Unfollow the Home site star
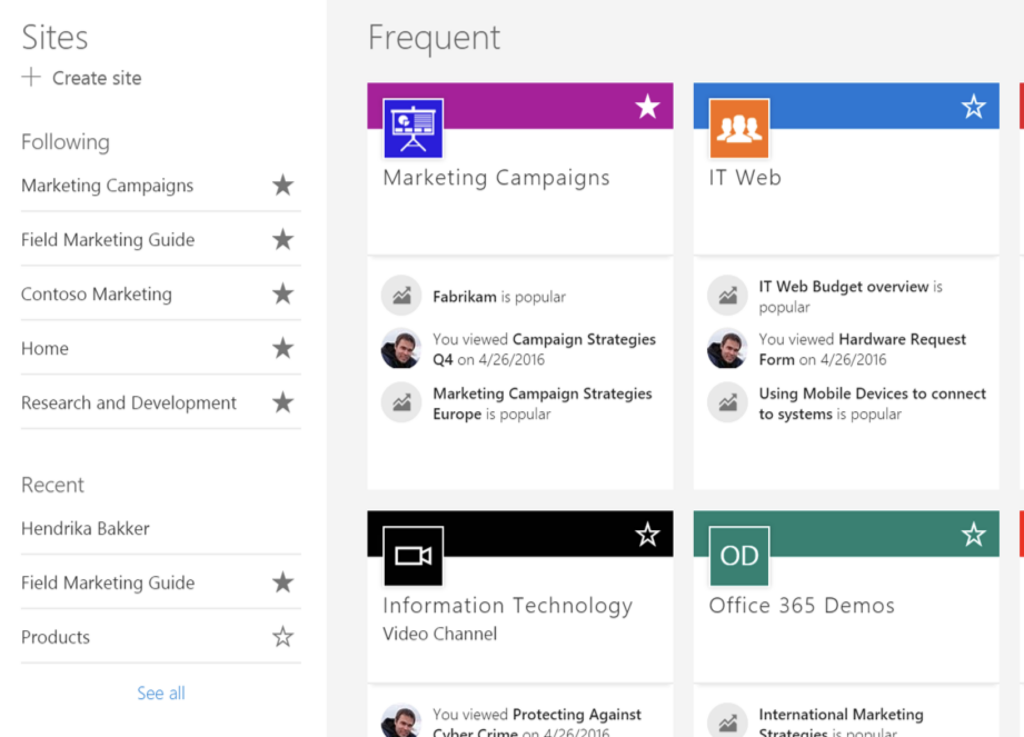Viewport: 1024px width, 737px height. pyautogui.click(x=283, y=348)
